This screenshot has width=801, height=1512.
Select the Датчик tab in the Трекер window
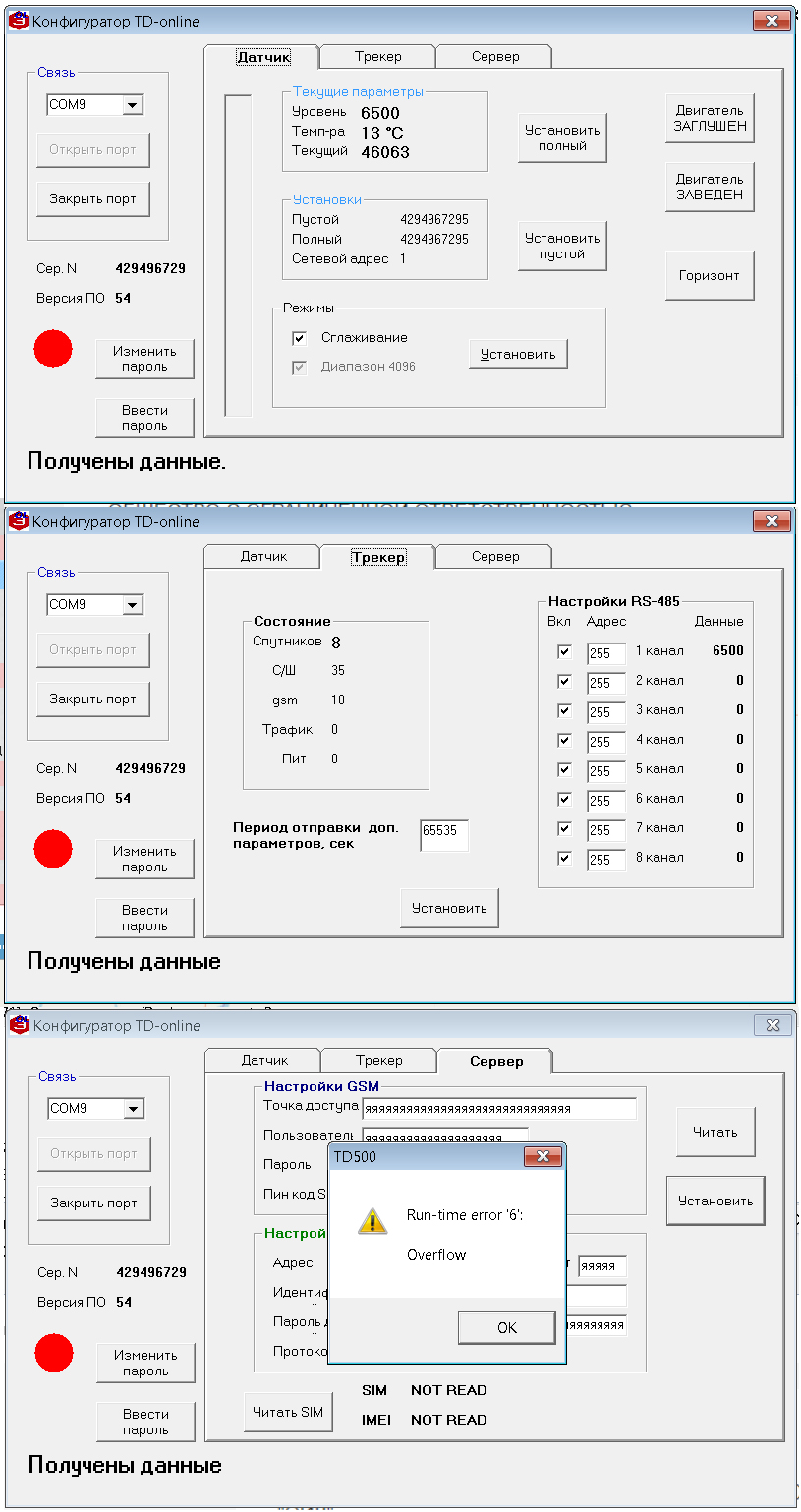[263, 556]
